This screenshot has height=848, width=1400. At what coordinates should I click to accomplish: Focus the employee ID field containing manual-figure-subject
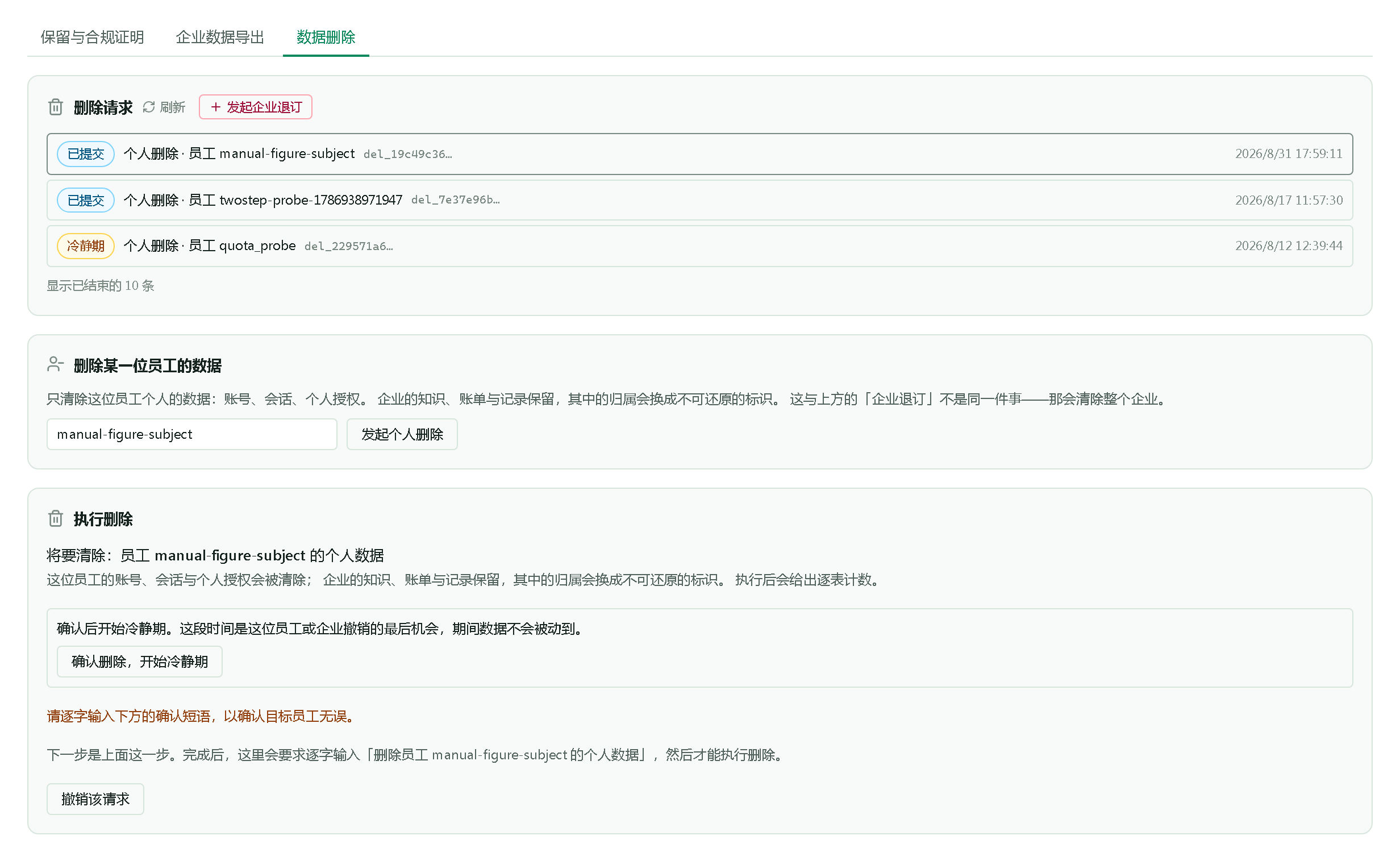(x=192, y=434)
